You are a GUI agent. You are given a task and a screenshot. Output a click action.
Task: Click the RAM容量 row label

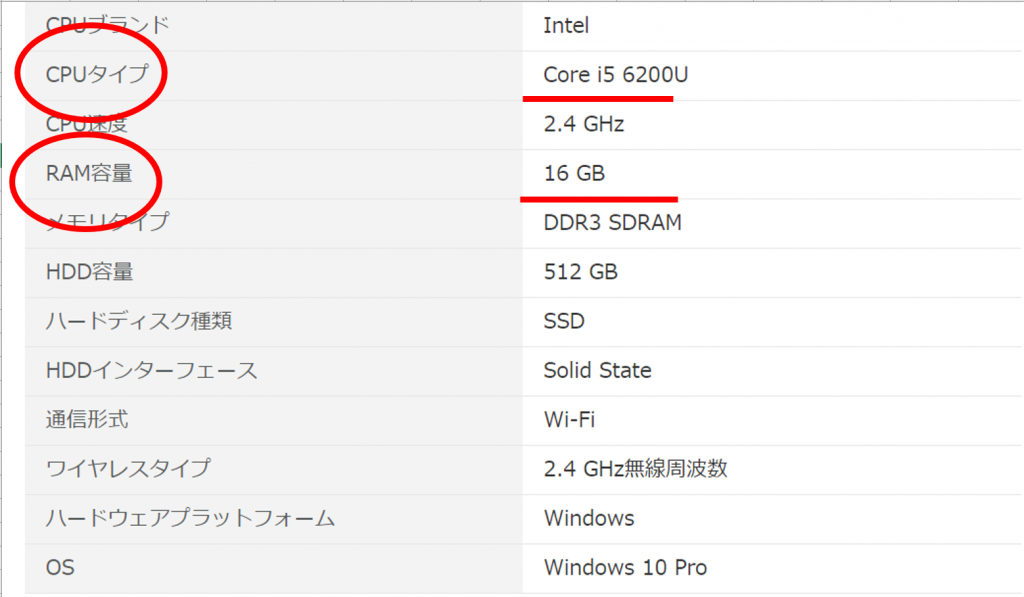pyautogui.click(x=89, y=173)
